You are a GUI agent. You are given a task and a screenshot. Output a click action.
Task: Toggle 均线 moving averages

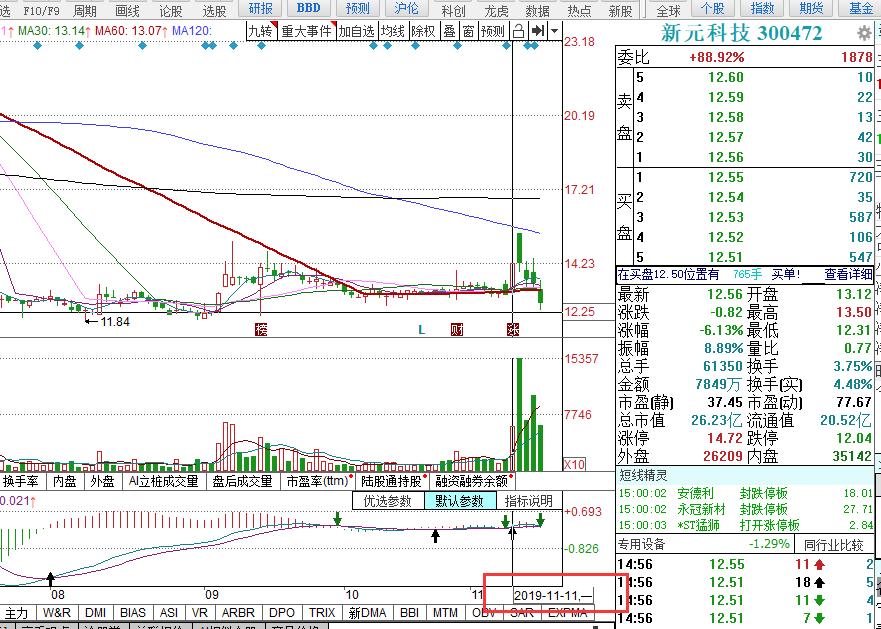coord(392,31)
